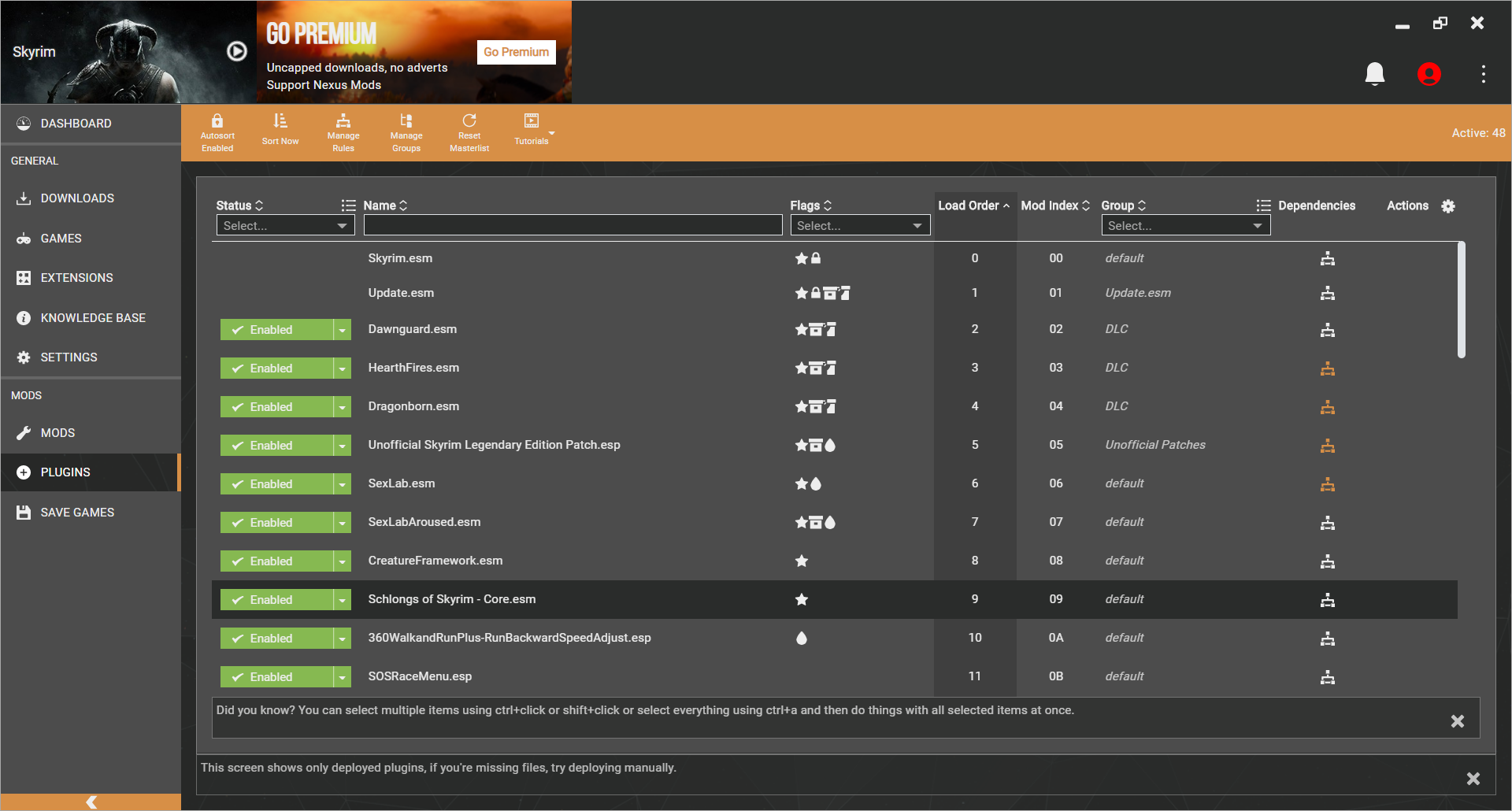Image resolution: width=1512 pixels, height=811 pixels.
Task: Open the Games section
Action: (x=91, y=239)
